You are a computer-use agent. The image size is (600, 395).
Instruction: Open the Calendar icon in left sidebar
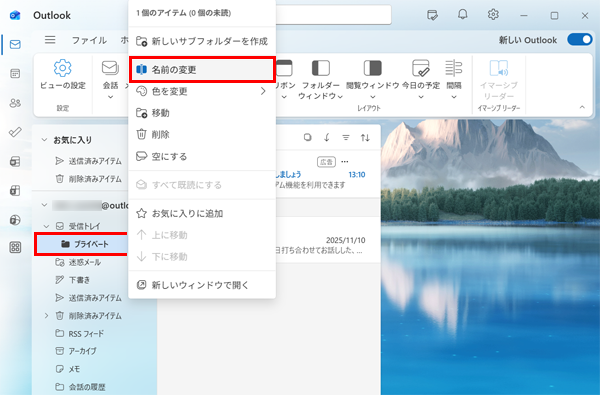tap(15, 73)
